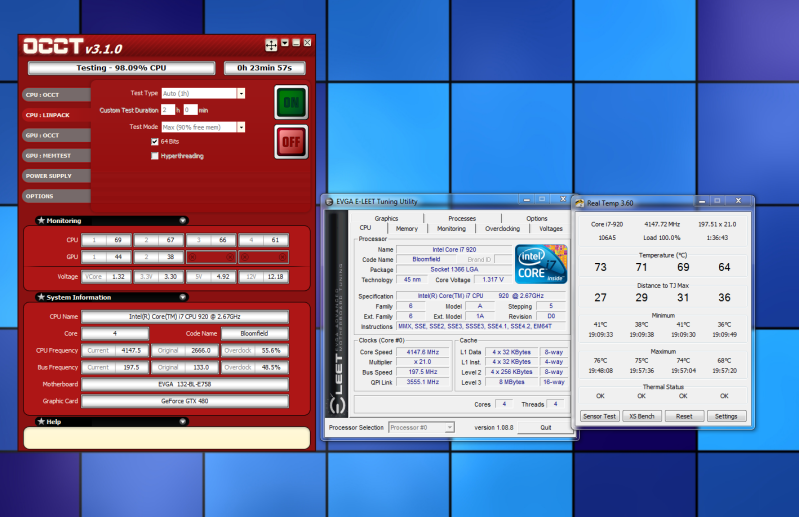This screenshot has height=517, width=799.
Task: Switch to the Memory tab in E-LEET
Action: pyautogui.click(x=407, y=229)
